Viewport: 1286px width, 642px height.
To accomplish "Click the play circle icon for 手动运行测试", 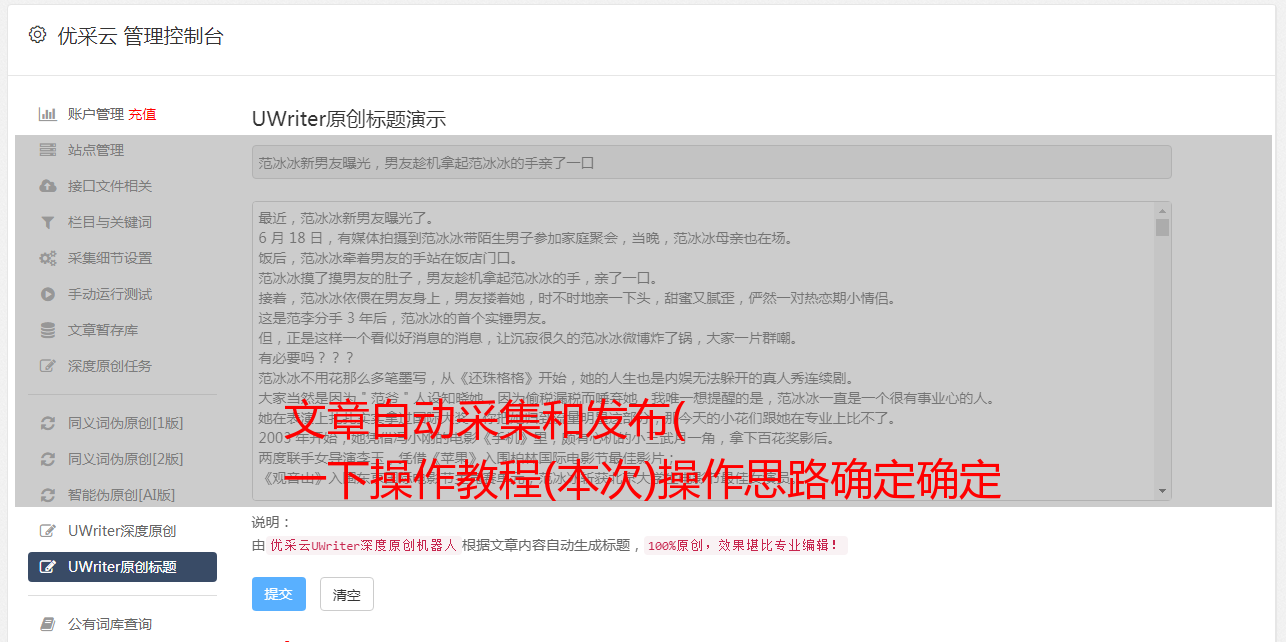I will point(47,294).
